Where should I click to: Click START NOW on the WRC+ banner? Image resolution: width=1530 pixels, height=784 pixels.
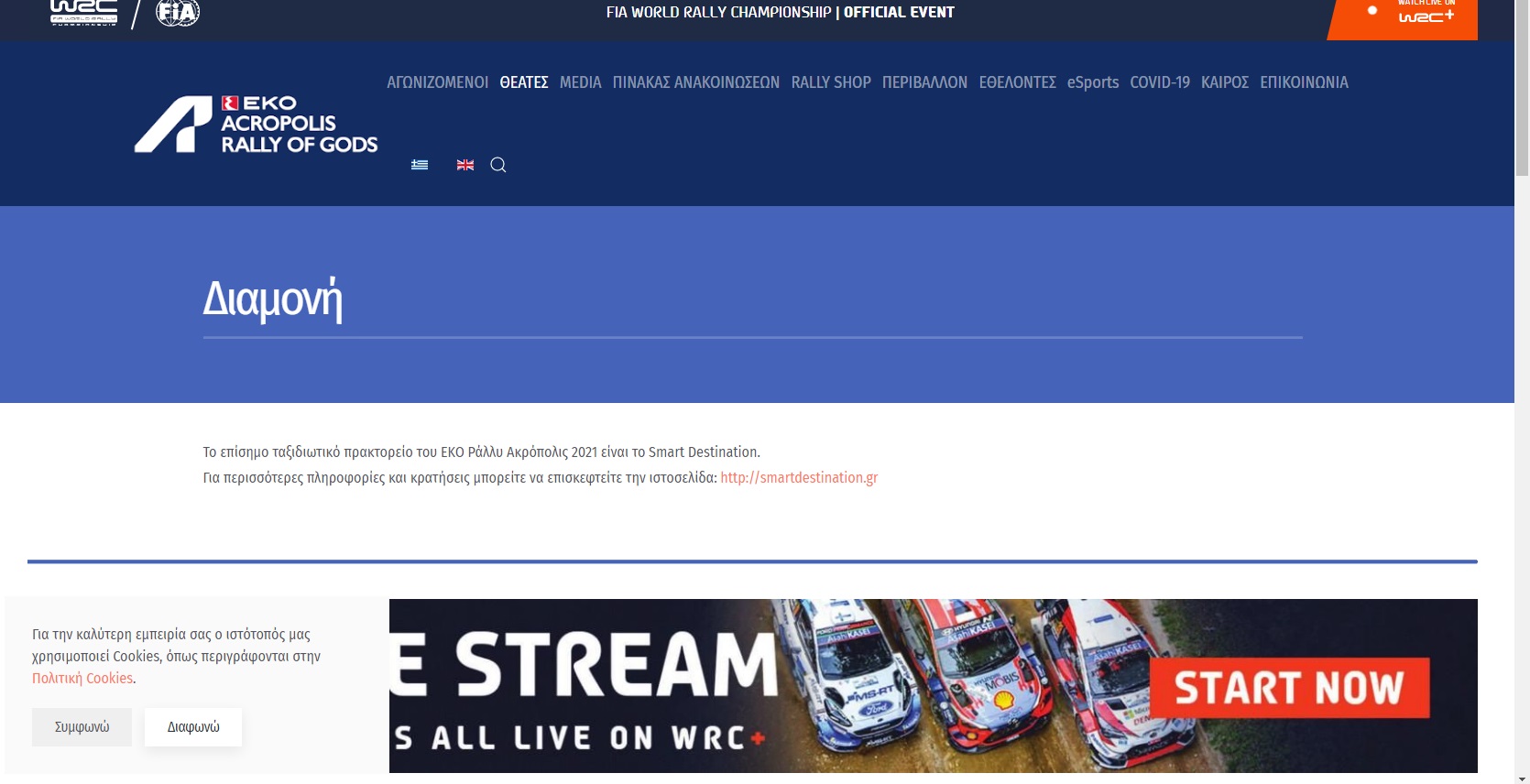tap(1288, 689)
